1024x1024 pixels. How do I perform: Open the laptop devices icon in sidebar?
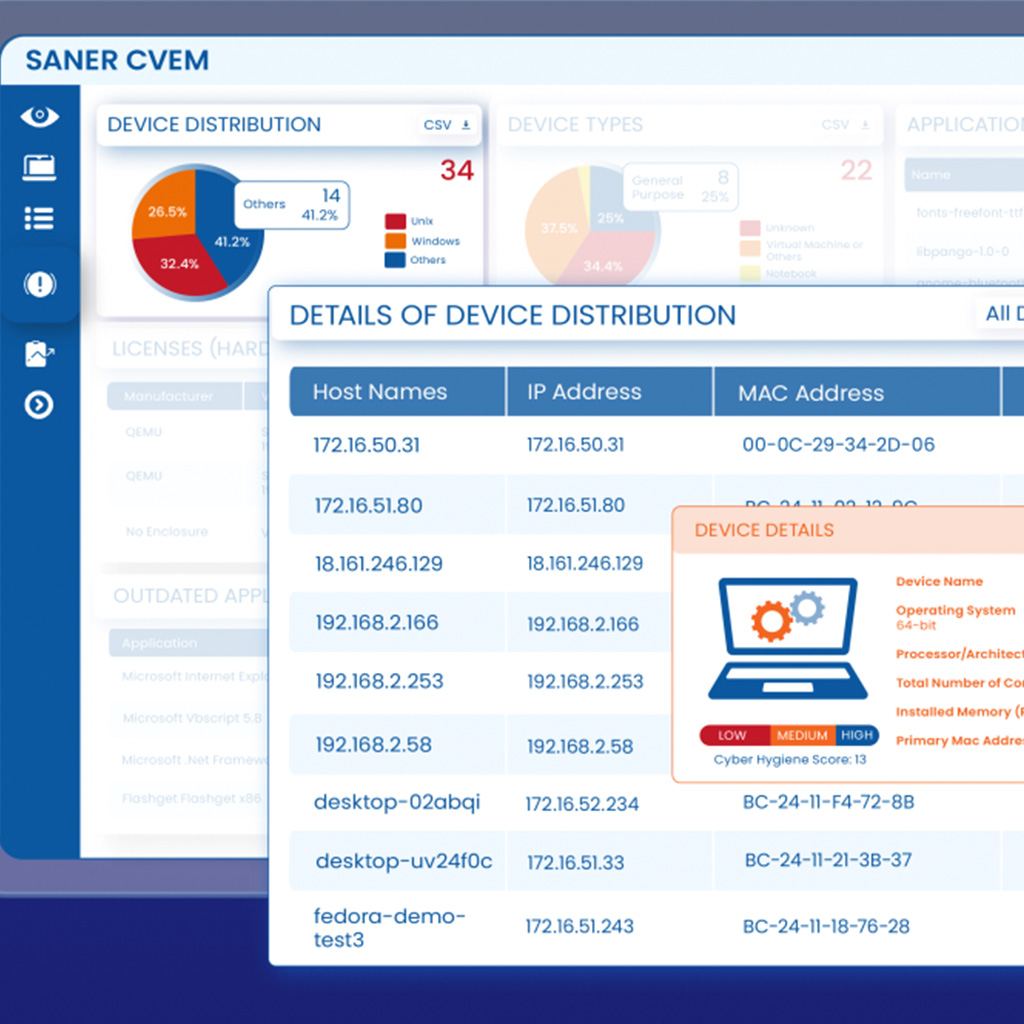click(39, 168)
